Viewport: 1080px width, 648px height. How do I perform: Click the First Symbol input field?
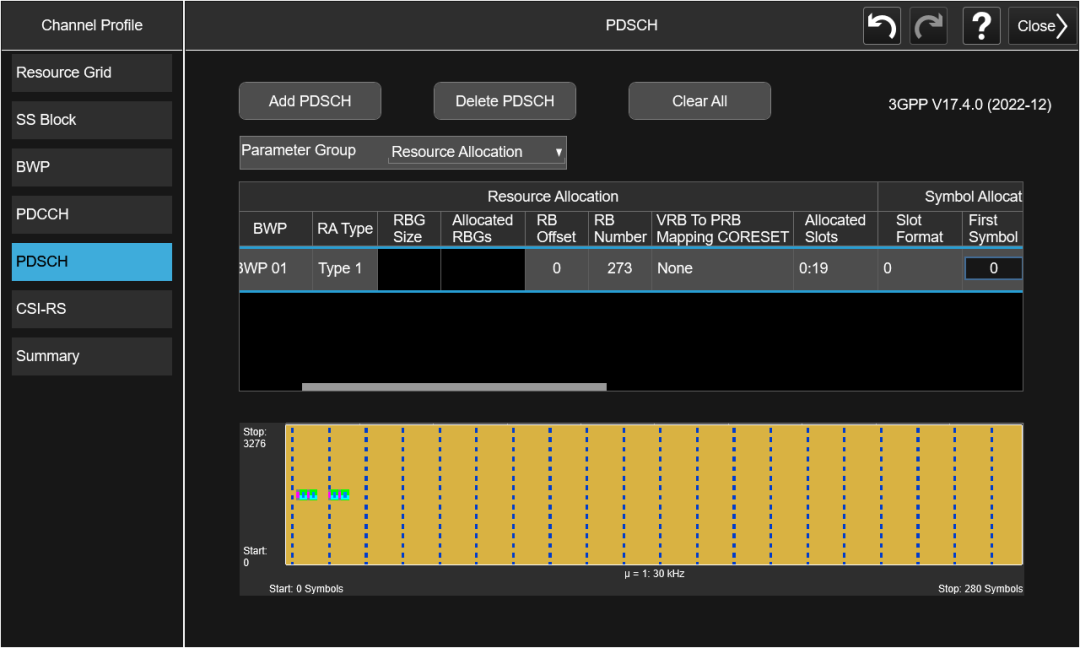click(992, 269)
